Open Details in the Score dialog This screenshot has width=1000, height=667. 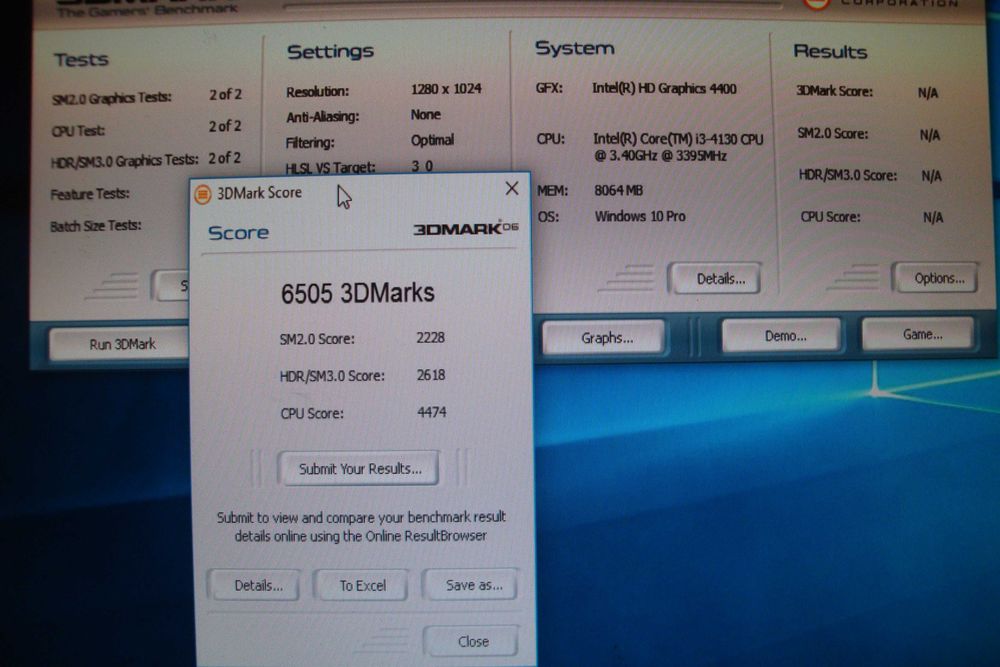(x=256, y=585)
